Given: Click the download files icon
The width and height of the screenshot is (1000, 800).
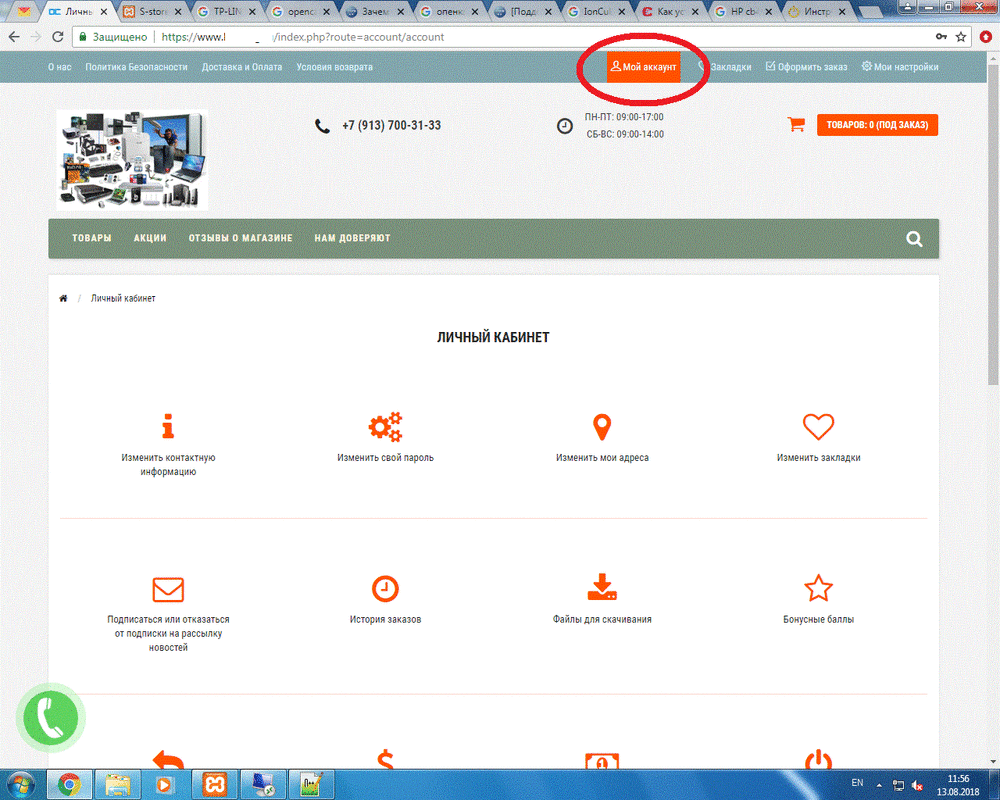Looking at the screenshot, I should pyautogui.click(x=601, y=588).
